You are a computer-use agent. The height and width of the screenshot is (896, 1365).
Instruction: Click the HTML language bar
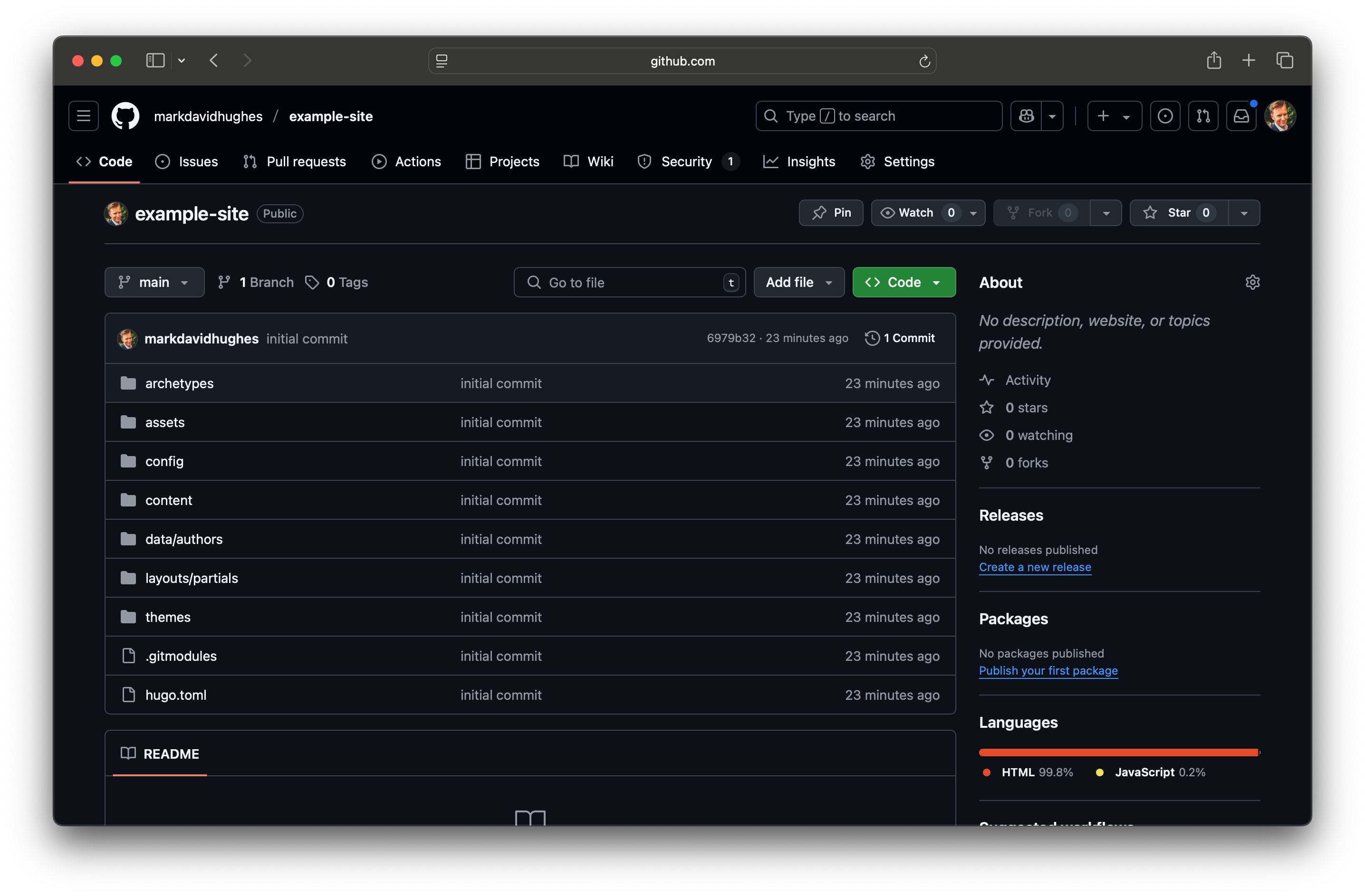pos(1118,752)
